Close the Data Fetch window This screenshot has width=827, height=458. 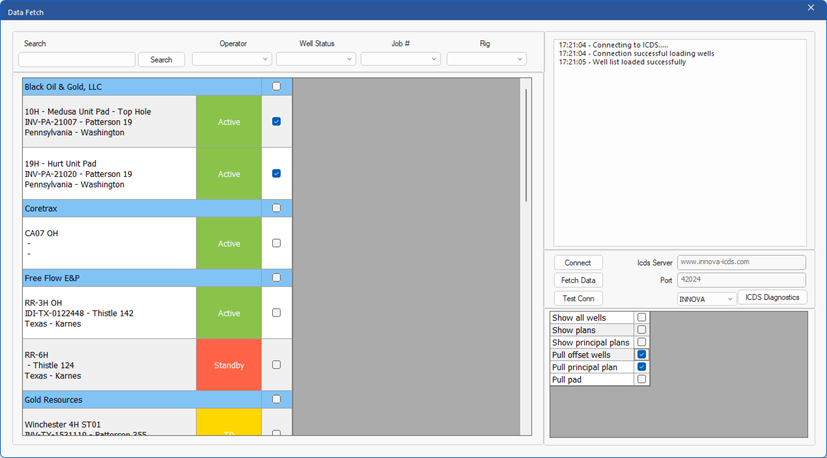tap(811, 8)
